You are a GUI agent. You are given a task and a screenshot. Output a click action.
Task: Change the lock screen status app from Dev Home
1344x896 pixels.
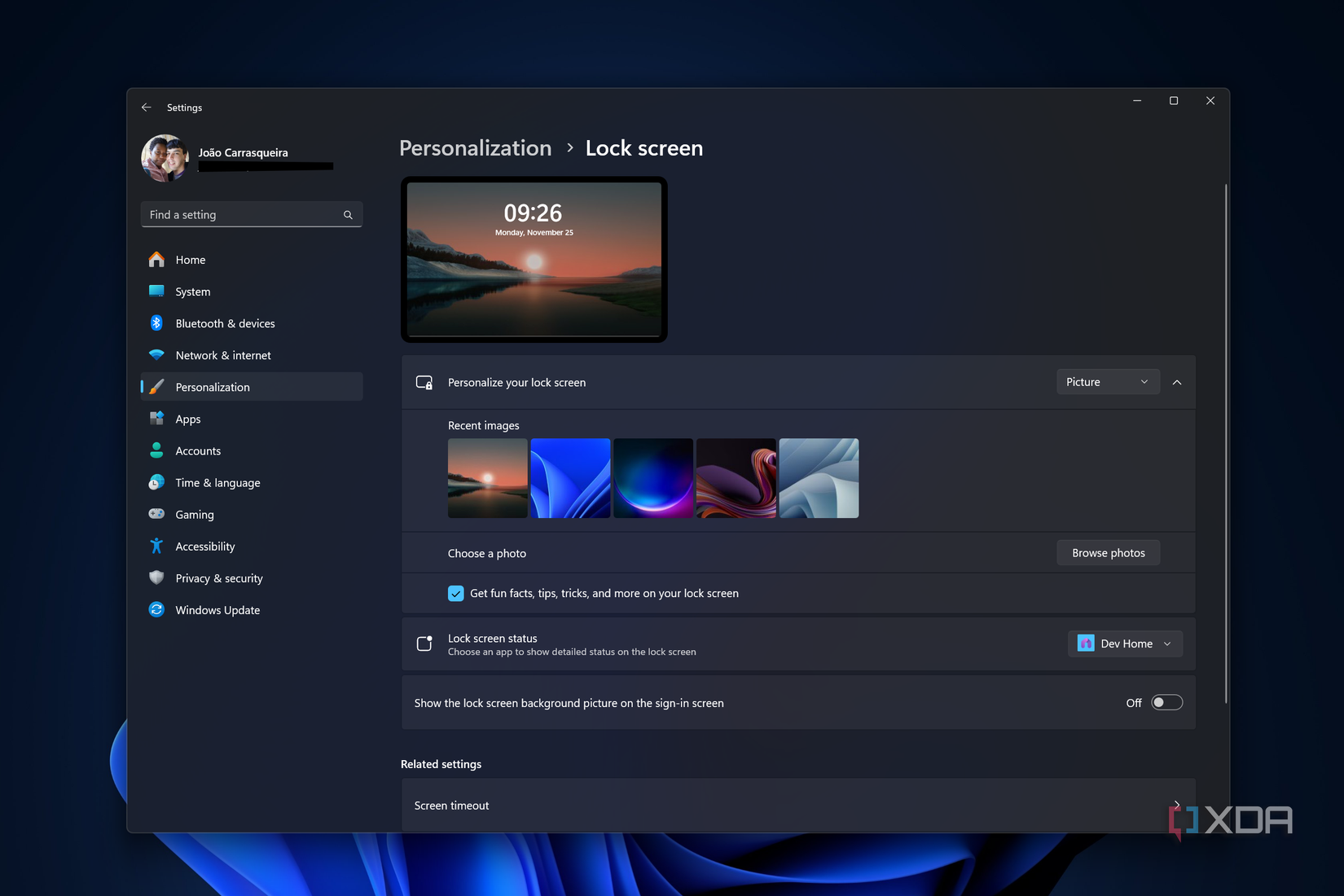coord(1125,643)
